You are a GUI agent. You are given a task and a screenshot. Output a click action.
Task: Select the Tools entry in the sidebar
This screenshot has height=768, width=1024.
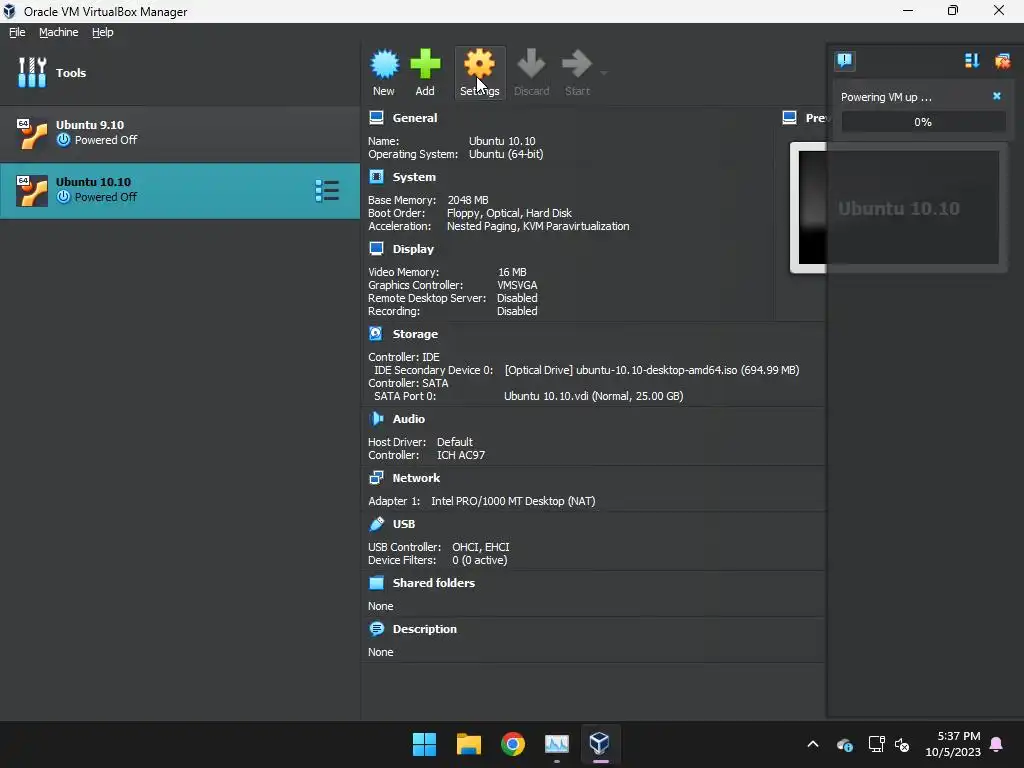point(180,72)
